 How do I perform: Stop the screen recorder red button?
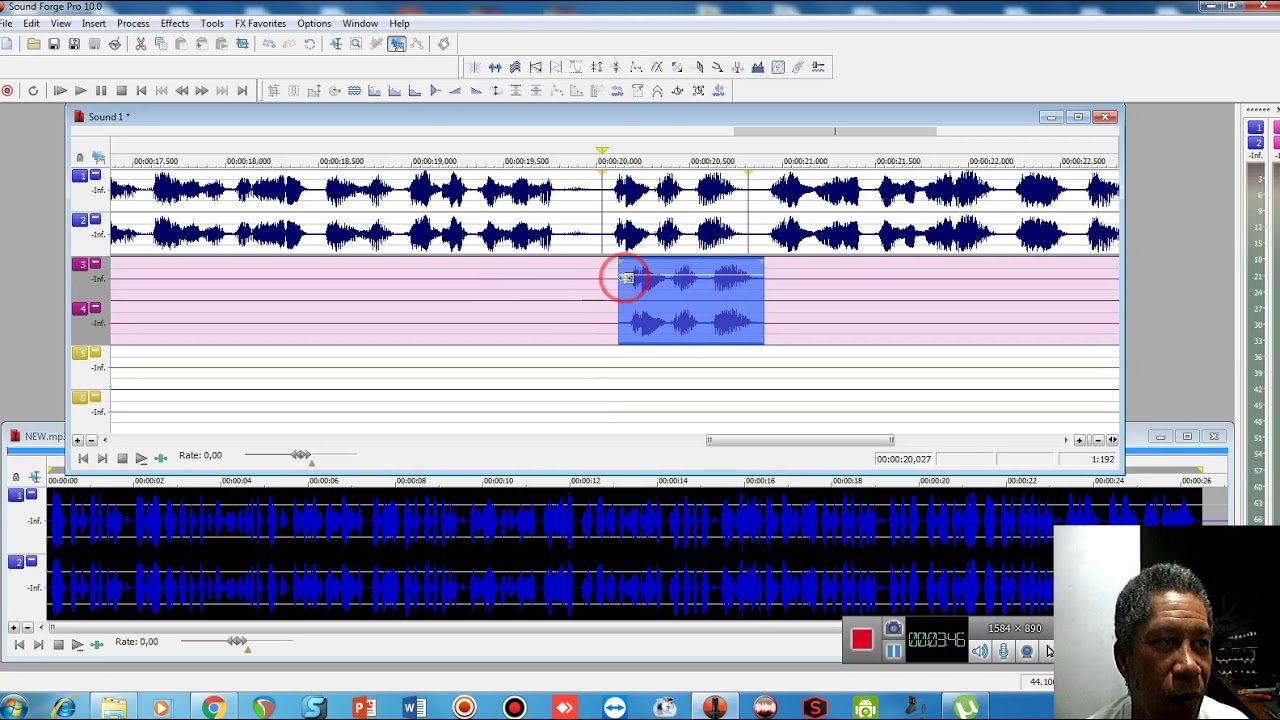pyautogui.click(x=862, y=639)
